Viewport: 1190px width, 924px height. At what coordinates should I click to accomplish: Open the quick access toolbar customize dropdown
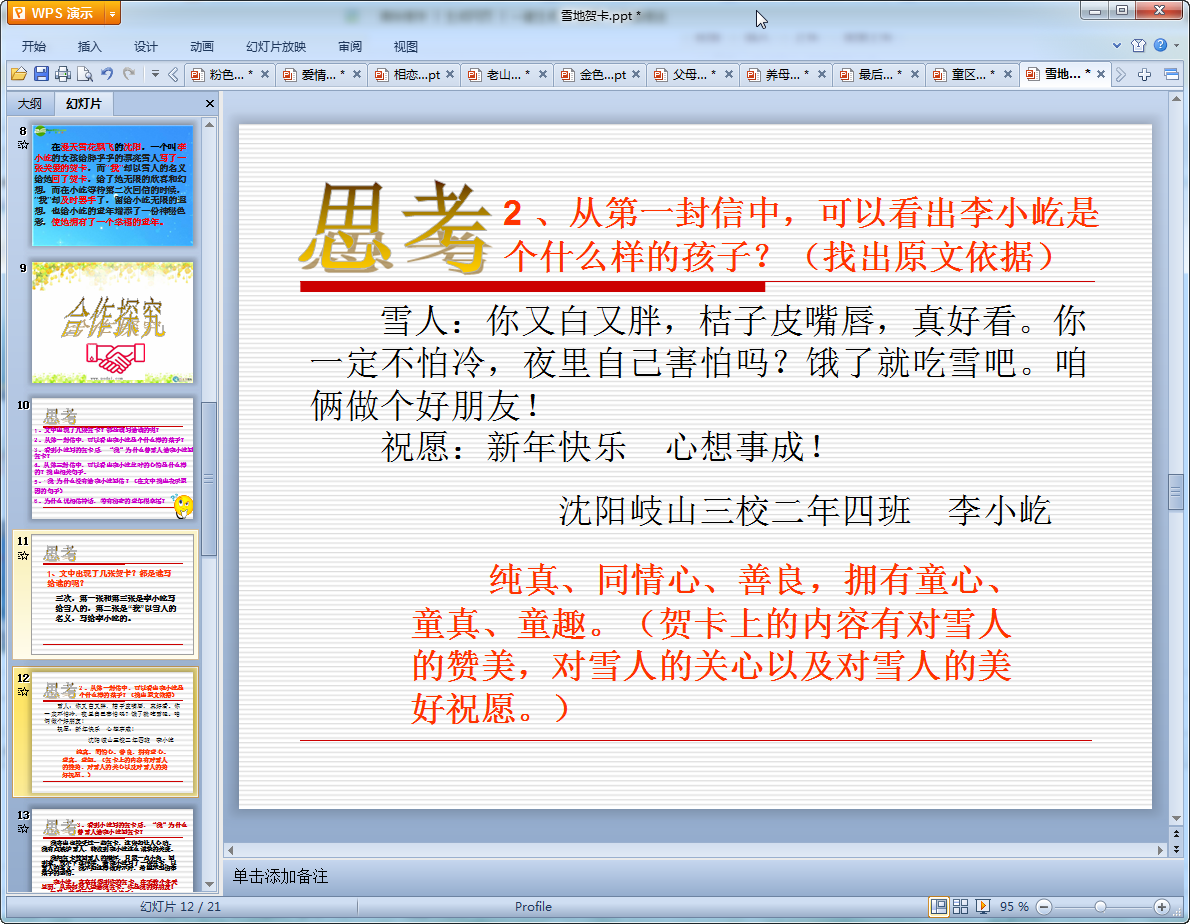click(155, 74)
